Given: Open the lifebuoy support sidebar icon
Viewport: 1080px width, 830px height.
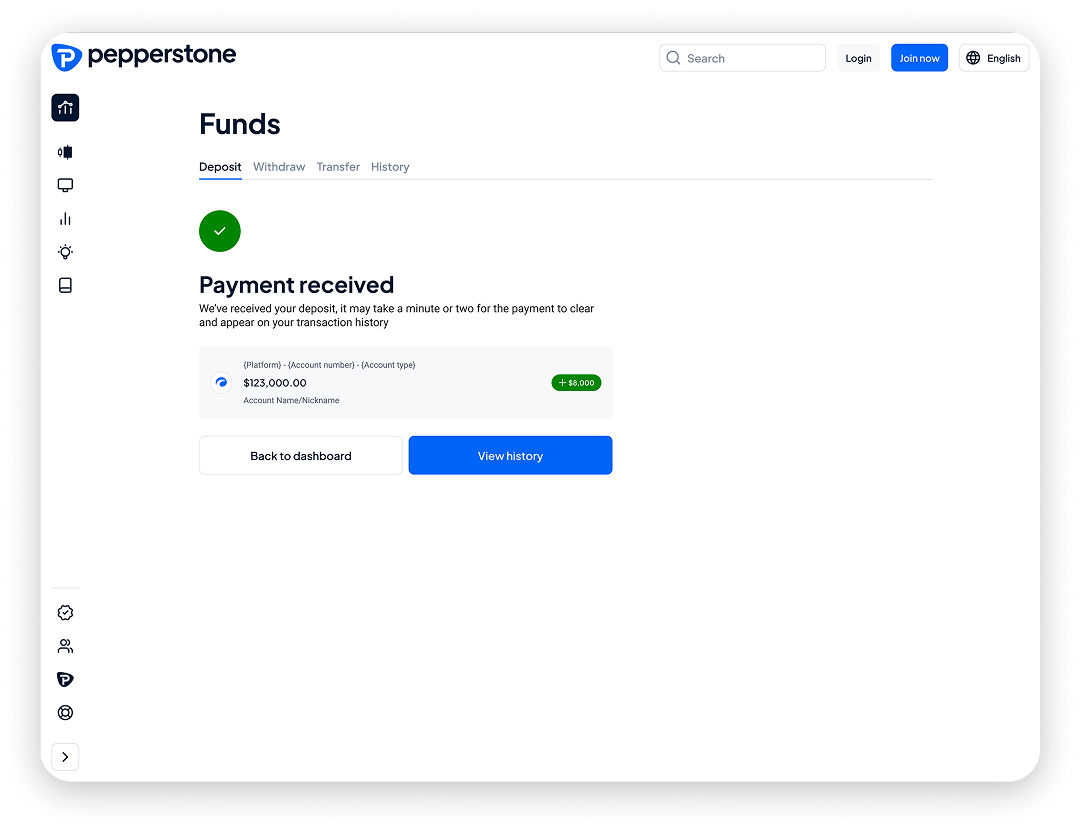Looking at the screenshot, I should coord(65,712).
